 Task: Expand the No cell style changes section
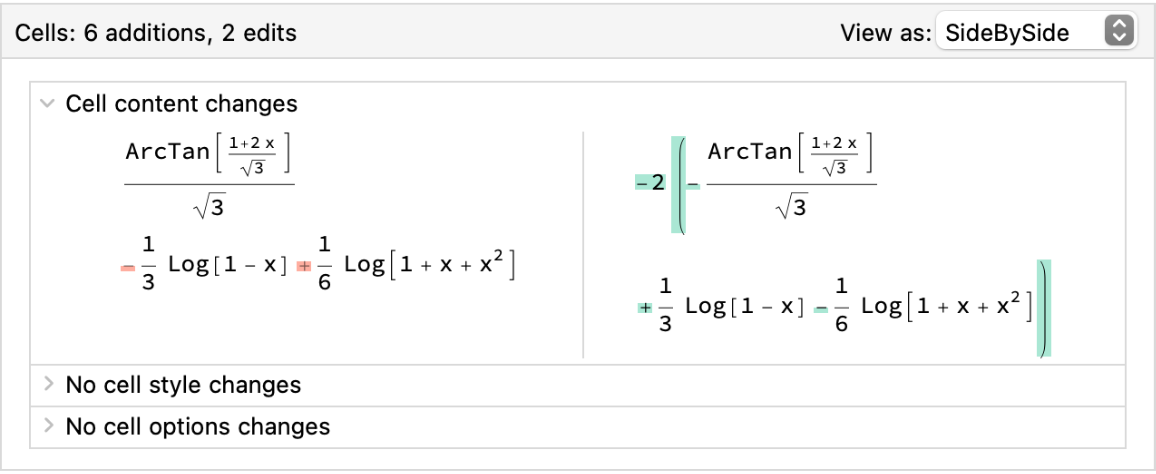click(x=46, y=384)
